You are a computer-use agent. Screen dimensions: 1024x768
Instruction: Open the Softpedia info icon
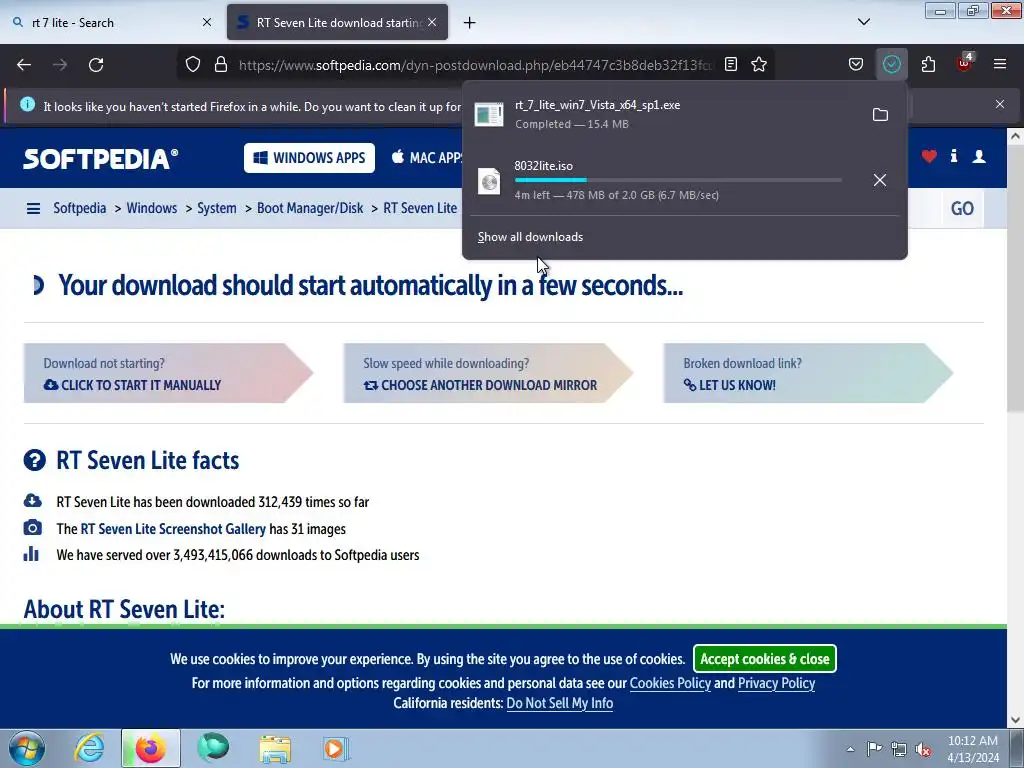click(x=954, y=156)
